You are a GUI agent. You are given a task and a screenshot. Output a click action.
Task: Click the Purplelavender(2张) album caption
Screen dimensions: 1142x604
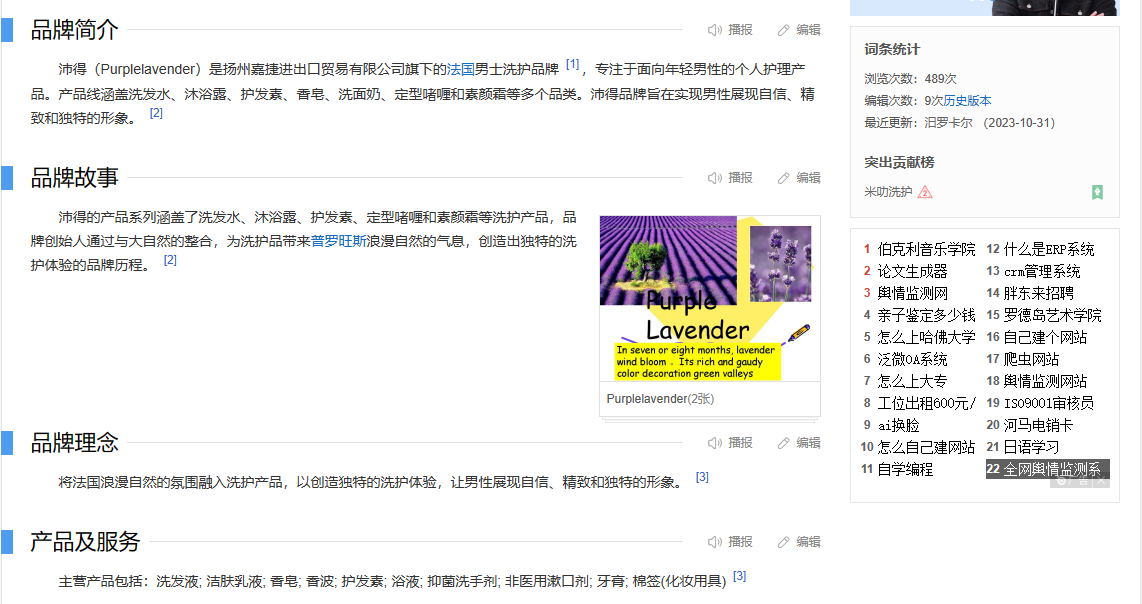[x=661, y=399]
